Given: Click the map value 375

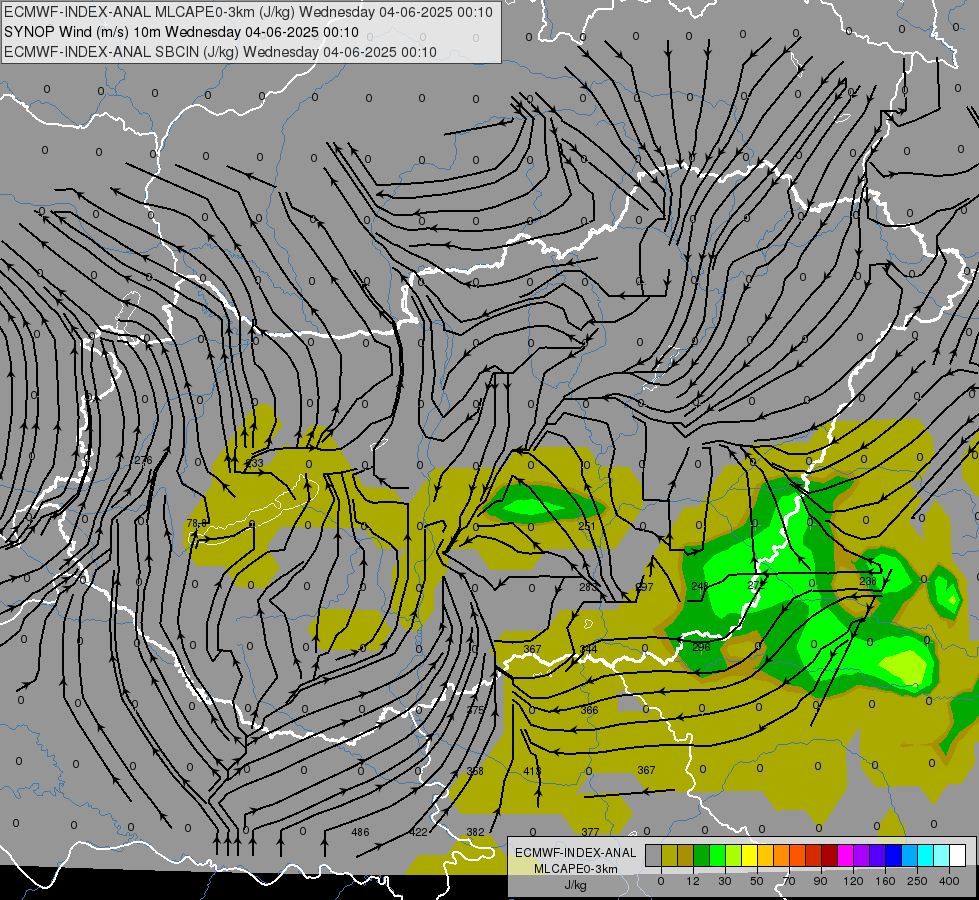Looking at the screenshot, I should point(476,710).
